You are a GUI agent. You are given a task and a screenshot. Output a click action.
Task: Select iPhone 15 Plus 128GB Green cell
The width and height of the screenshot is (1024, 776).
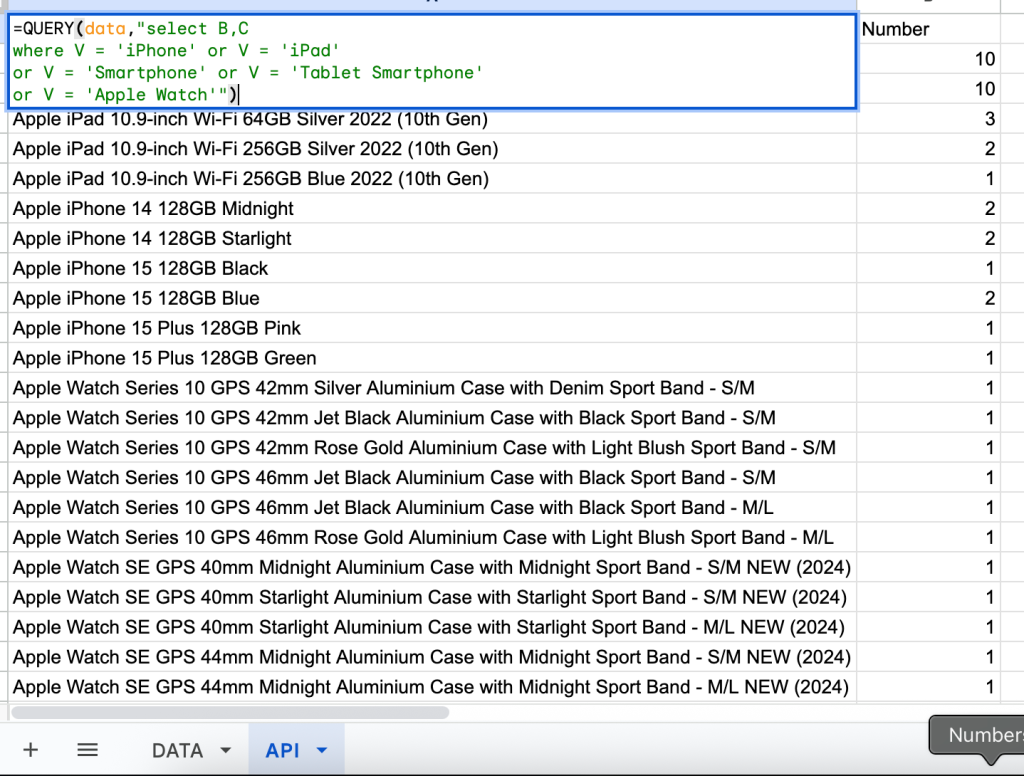point(165,359)
